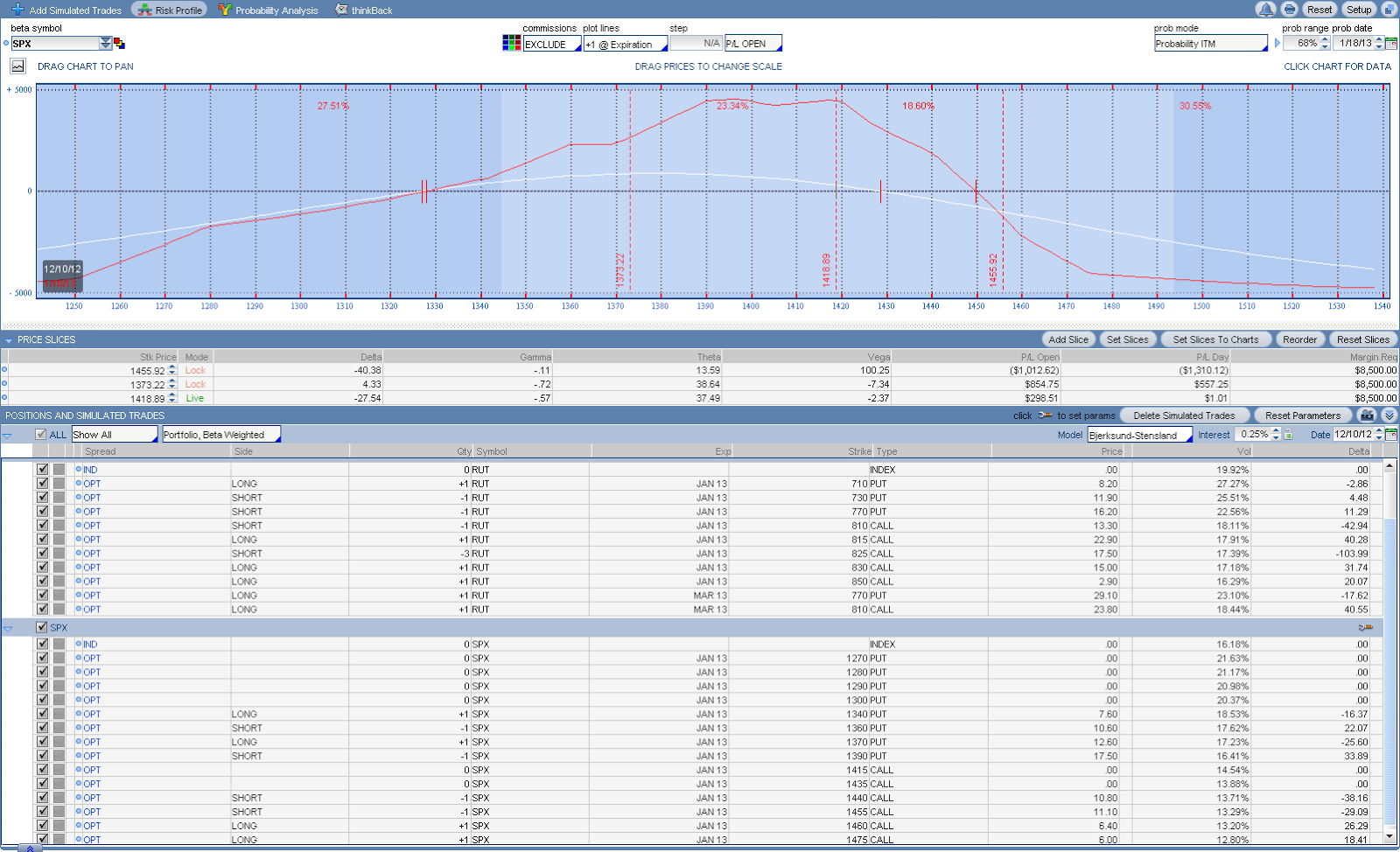Screen dimensions: 1400x852
Task: Open the P/L OPEN dropdown
Action: 753,43
